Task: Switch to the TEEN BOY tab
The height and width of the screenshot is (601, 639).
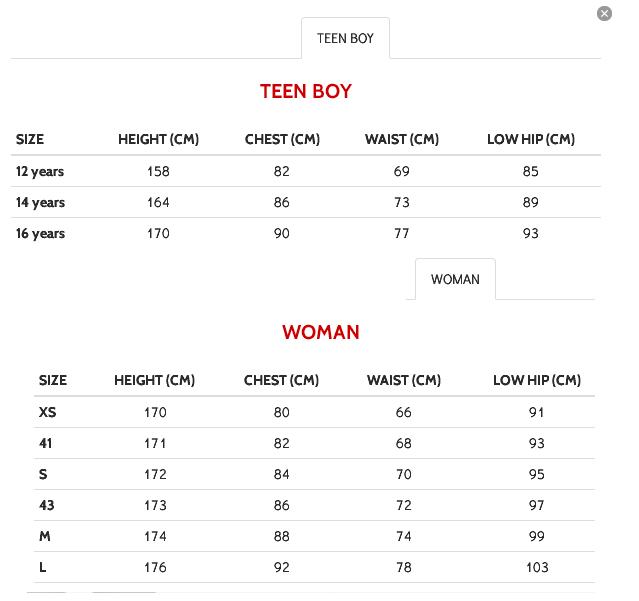Action: coord(345,39)
